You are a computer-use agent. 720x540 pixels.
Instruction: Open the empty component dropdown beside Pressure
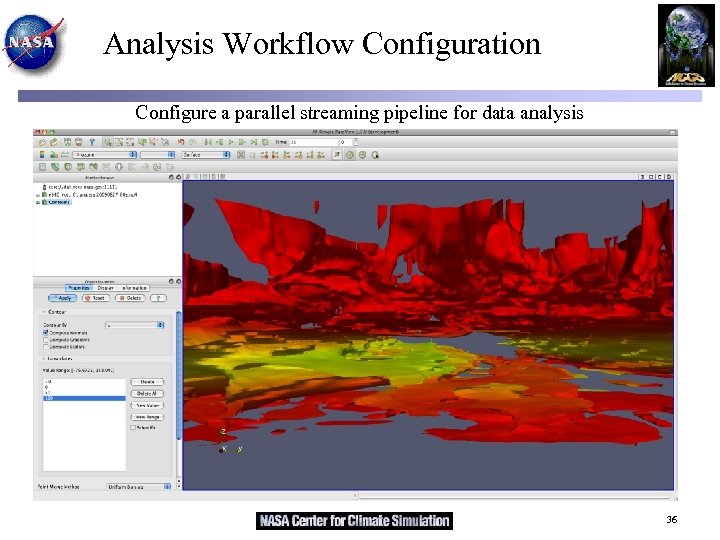click(158, 155)
